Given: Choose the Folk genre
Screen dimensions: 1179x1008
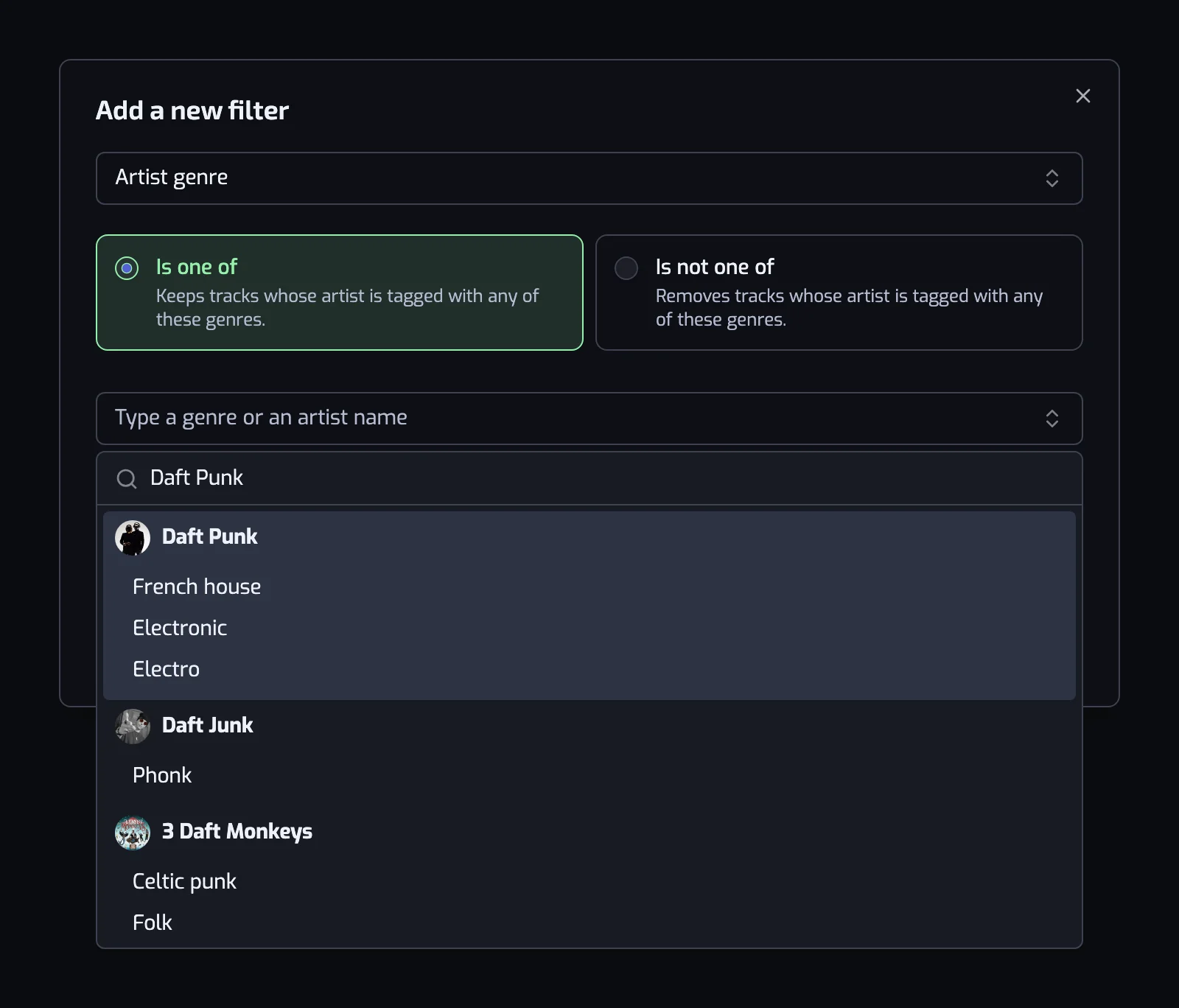Looking at the screenshot, I should (152, 923).
